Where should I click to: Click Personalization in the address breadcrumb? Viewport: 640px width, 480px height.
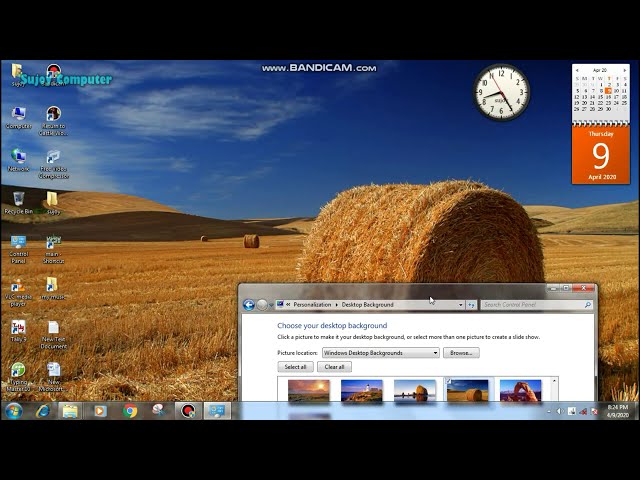click(312, 304)
